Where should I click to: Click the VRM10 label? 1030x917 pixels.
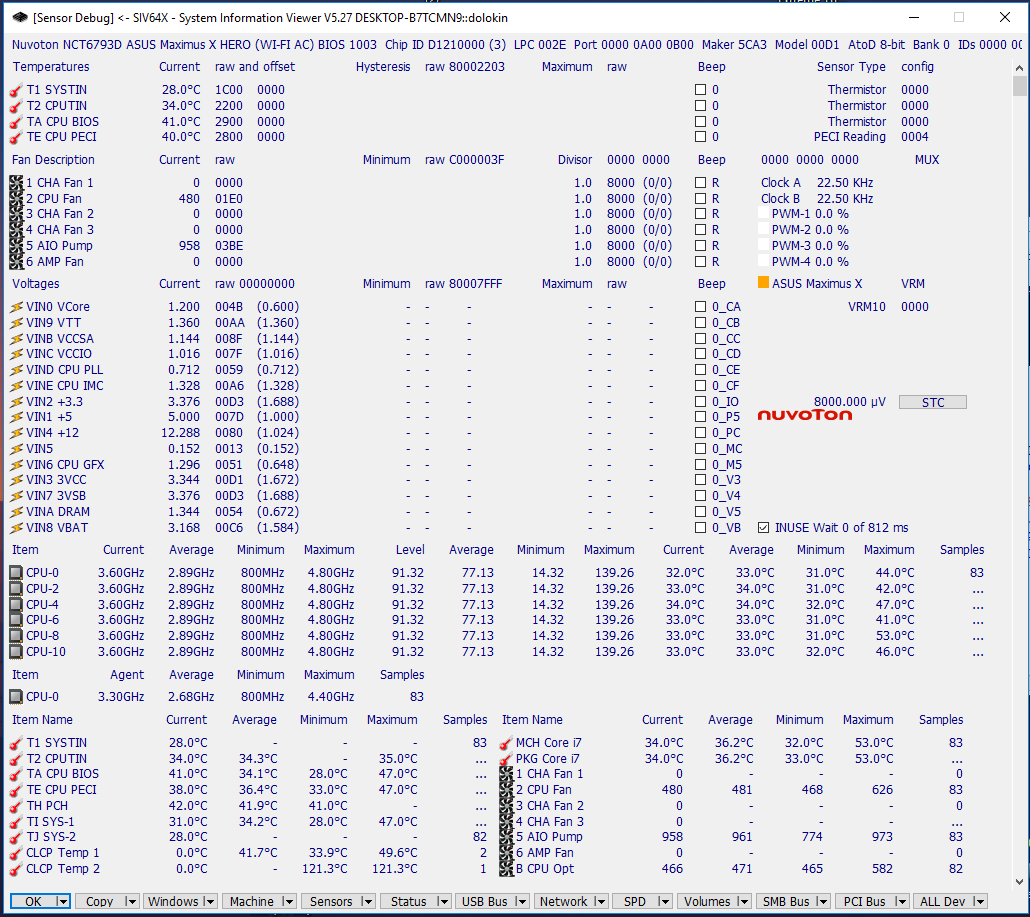point(866,307)
